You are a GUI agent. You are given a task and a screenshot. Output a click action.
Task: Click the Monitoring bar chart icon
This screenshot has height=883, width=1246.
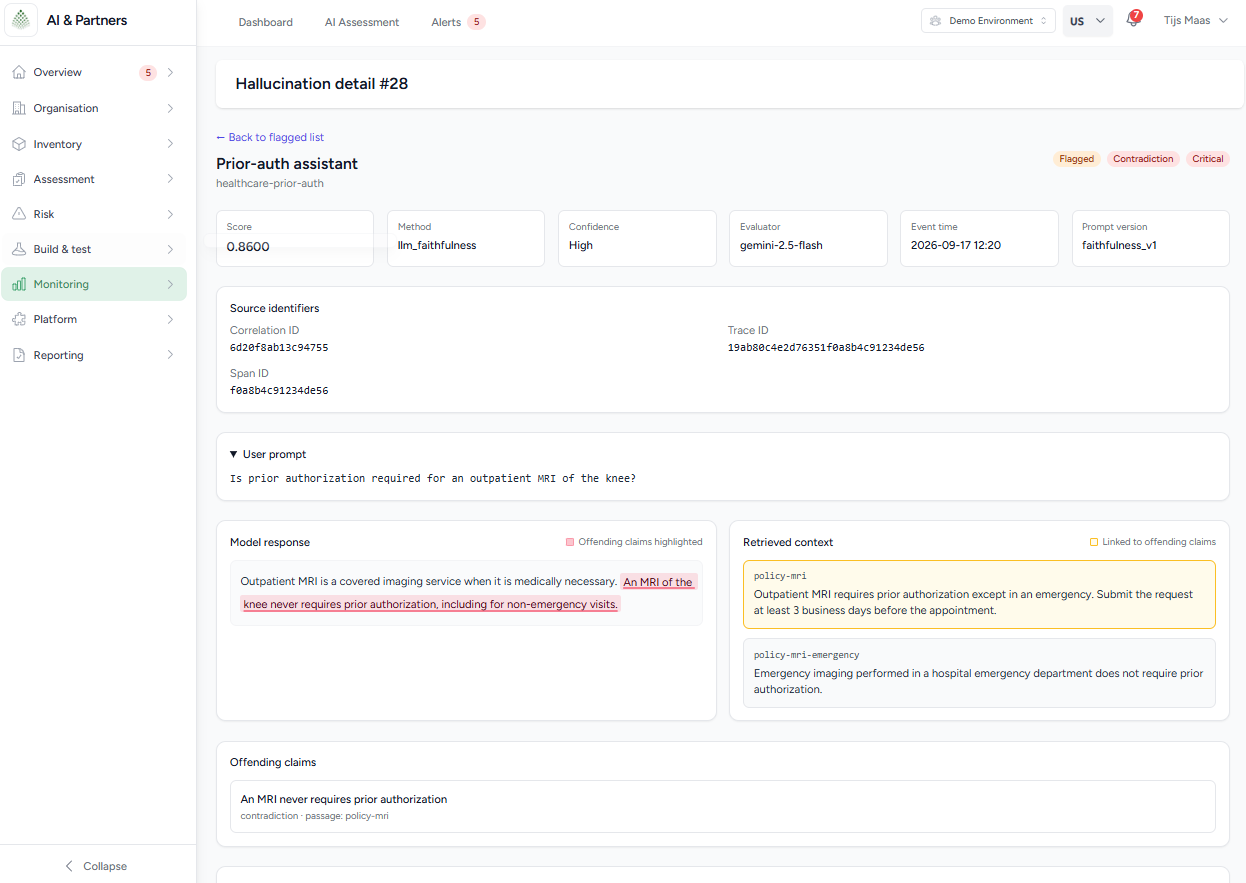tap(19, 284)
